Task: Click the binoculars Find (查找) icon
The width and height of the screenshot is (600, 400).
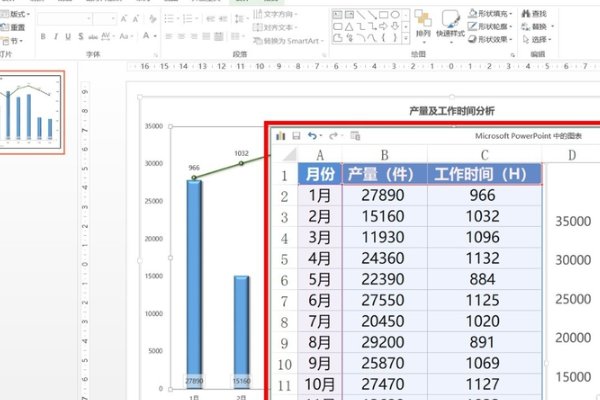Action: click(x=526, y=14)
